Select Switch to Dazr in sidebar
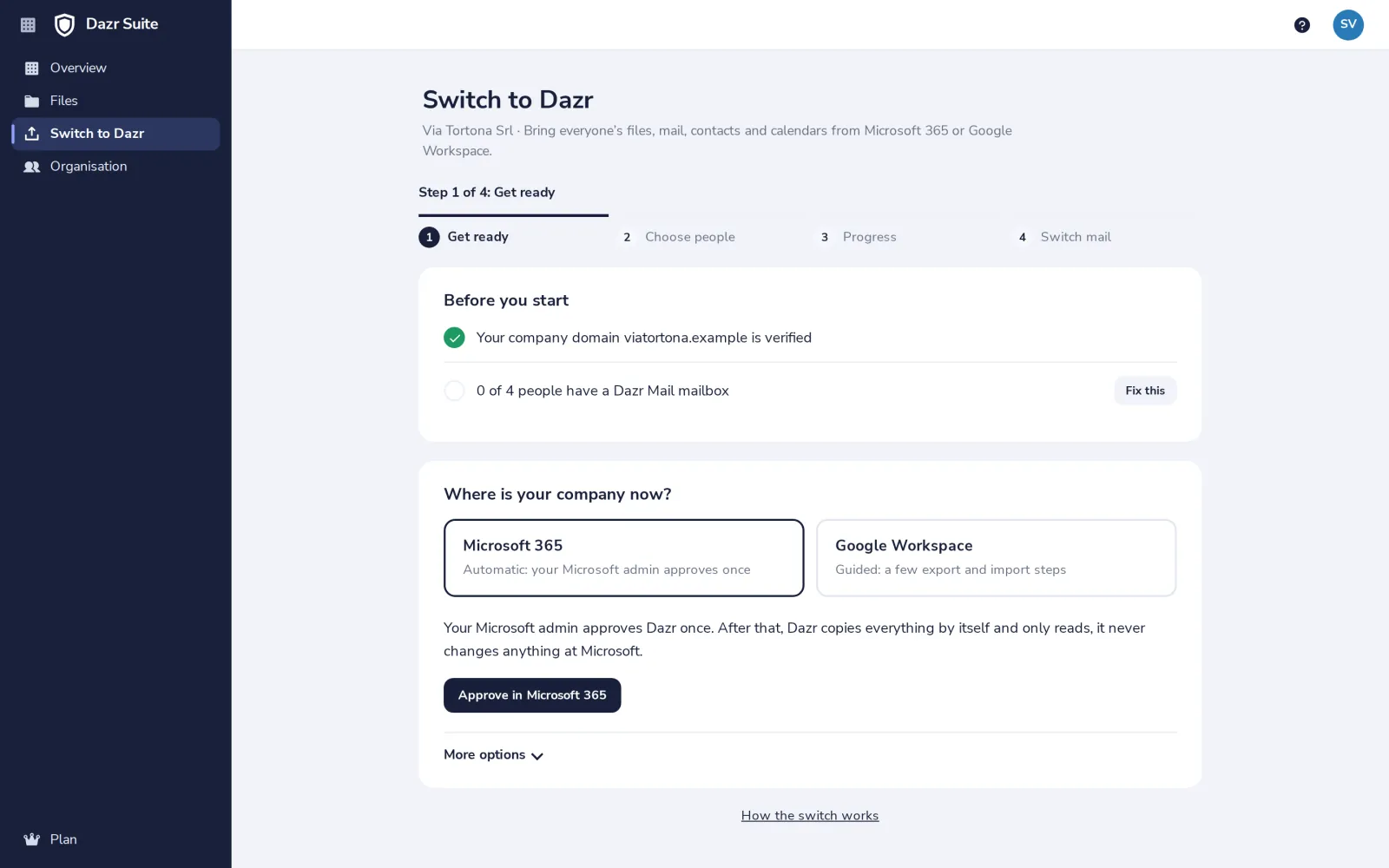 (x=115, y=134)
